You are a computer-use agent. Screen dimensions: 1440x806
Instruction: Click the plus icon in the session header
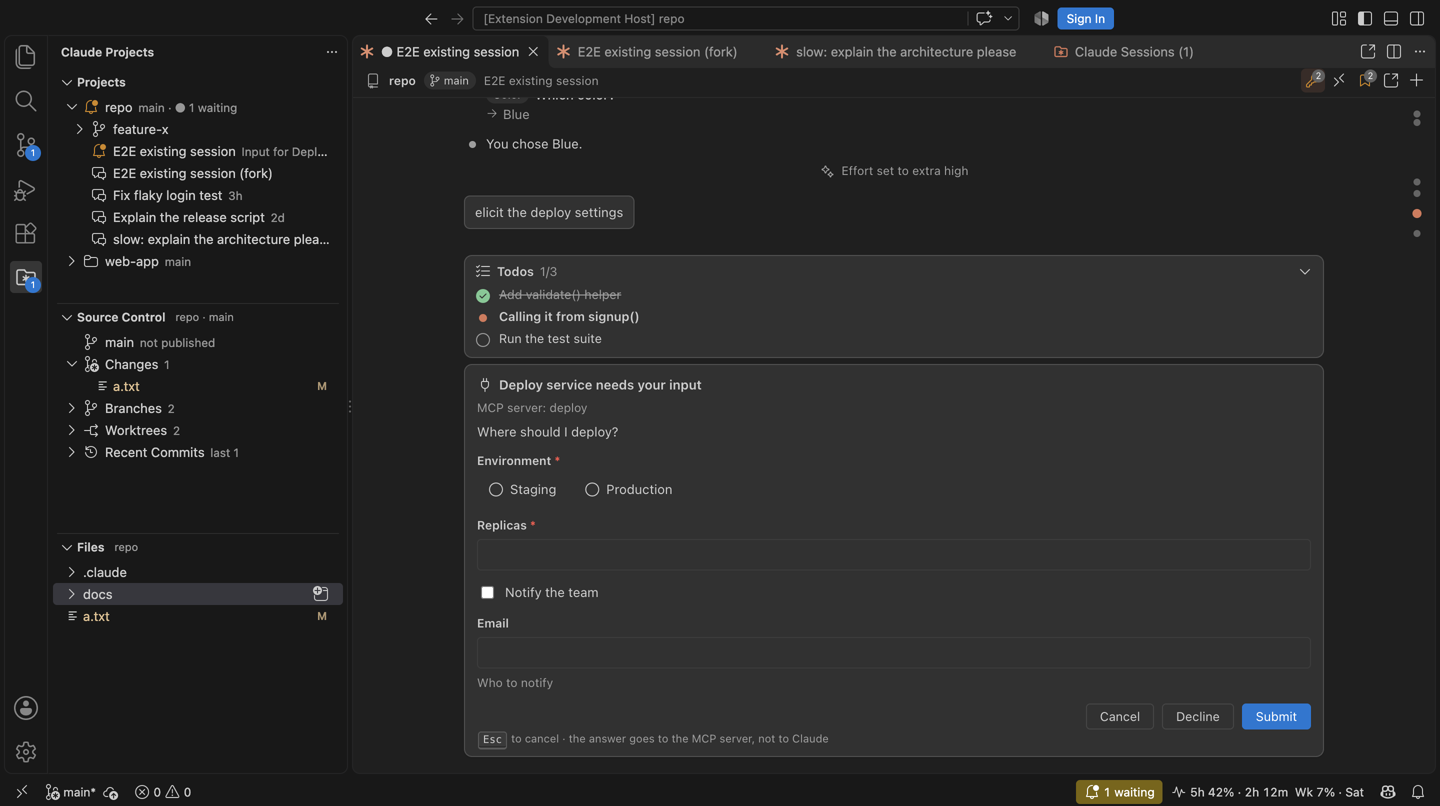pos(1417,81)
